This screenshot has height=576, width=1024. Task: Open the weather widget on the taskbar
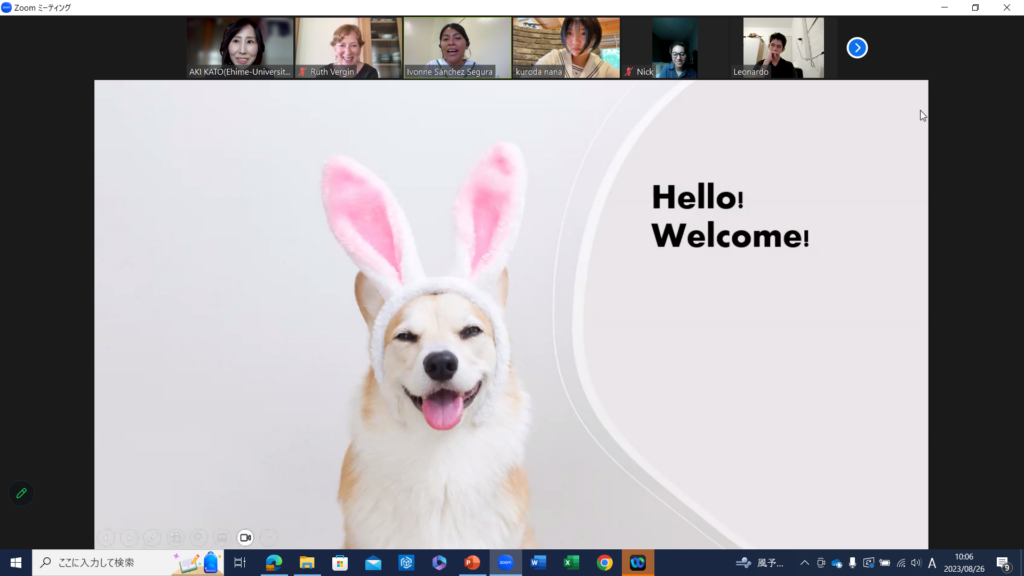coord(760,562)
